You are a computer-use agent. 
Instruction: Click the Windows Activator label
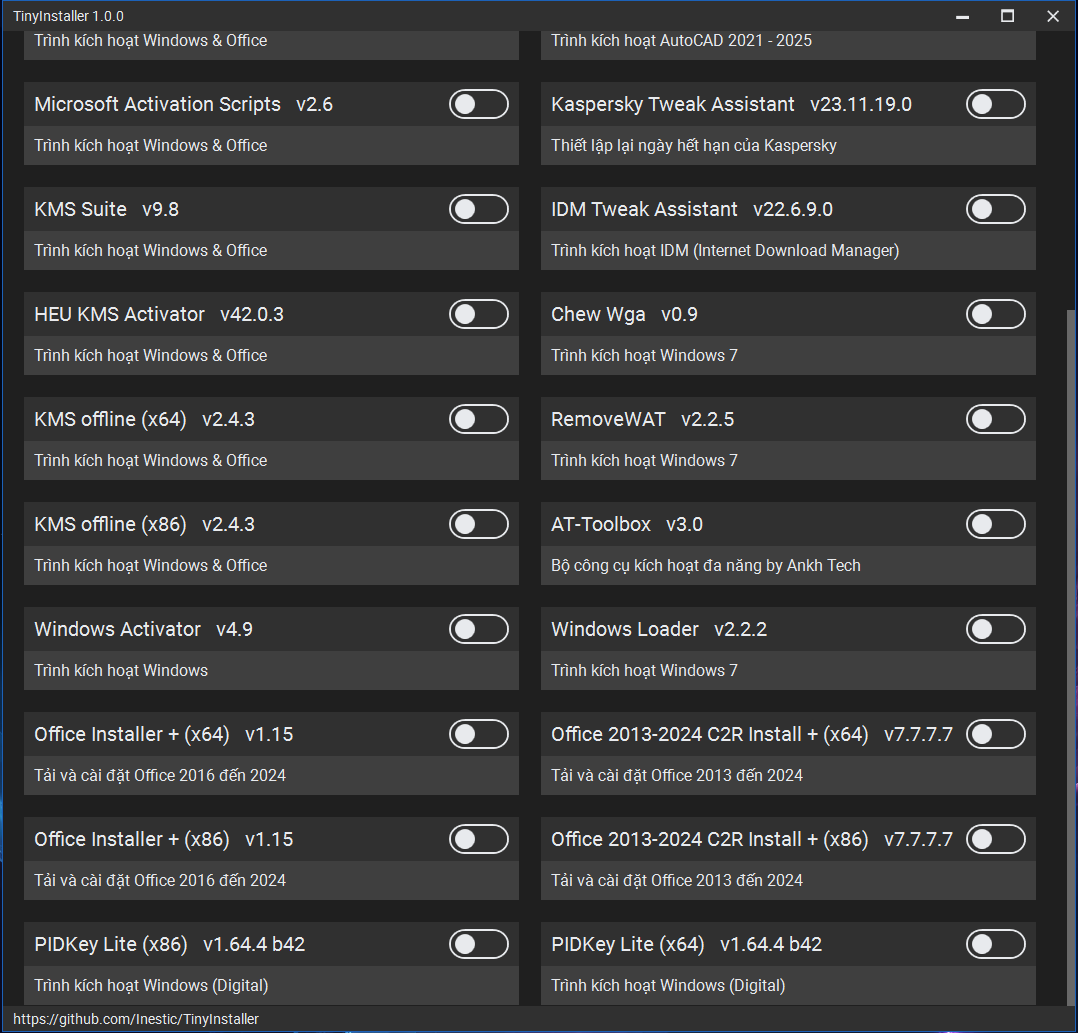[x=118, y=629]
